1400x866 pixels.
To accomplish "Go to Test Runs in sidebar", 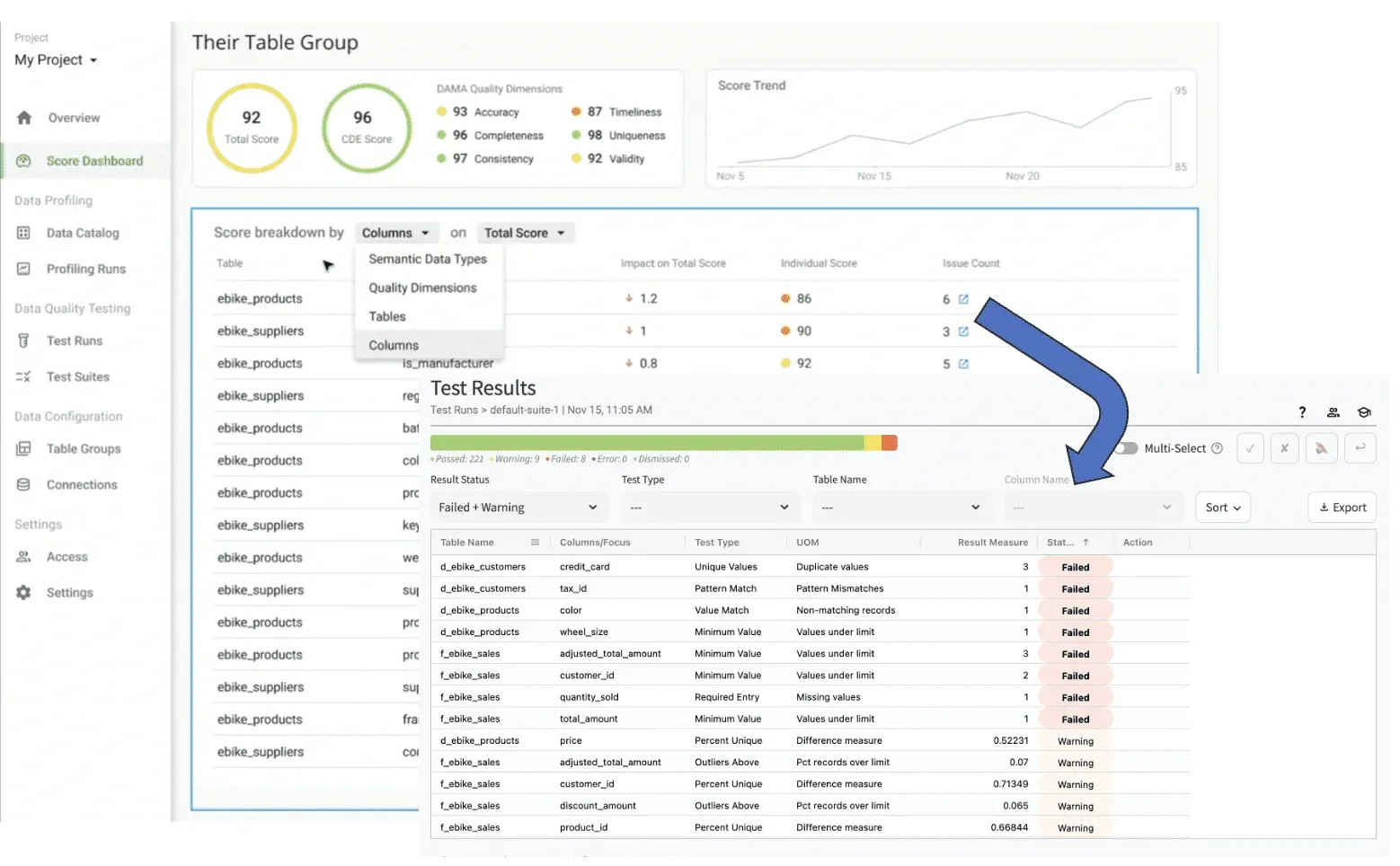I will [75, 341].
